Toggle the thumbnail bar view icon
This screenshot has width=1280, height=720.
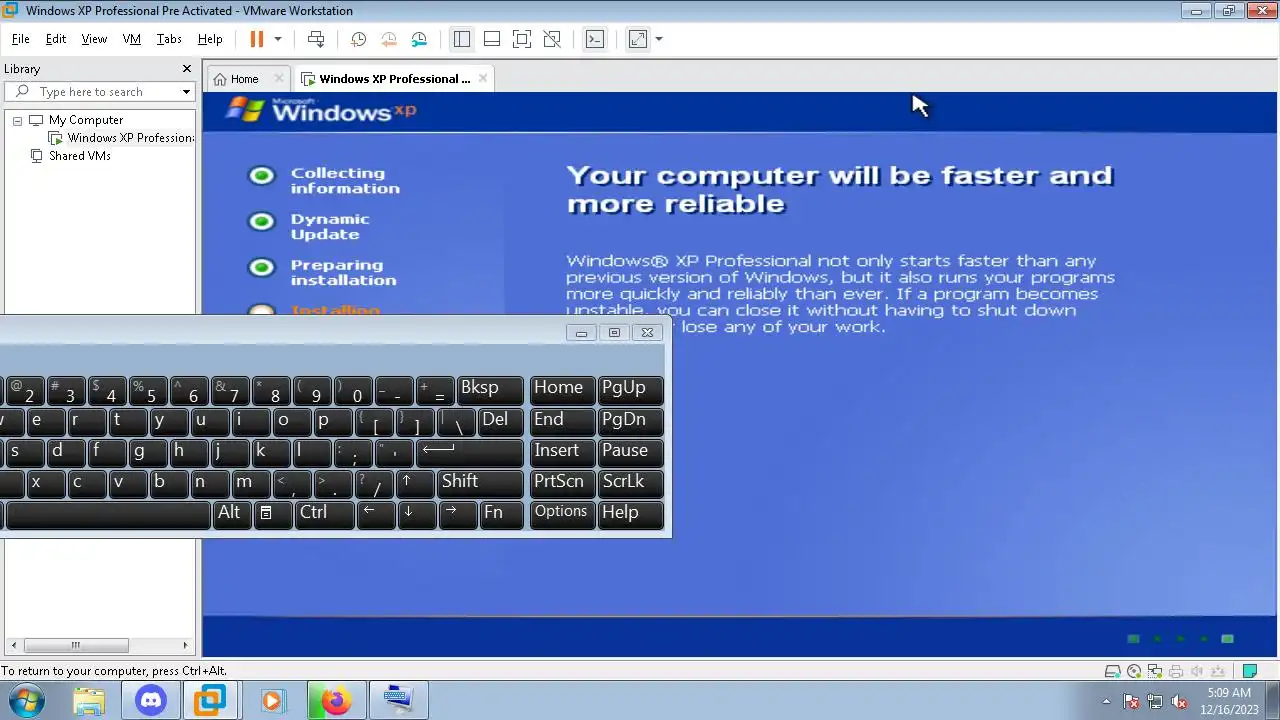491,39
